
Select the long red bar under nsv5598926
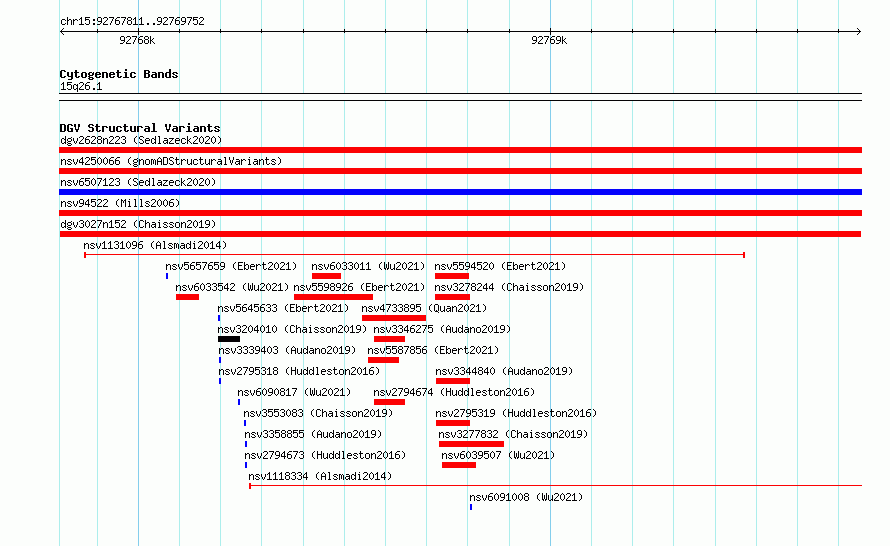333,297
